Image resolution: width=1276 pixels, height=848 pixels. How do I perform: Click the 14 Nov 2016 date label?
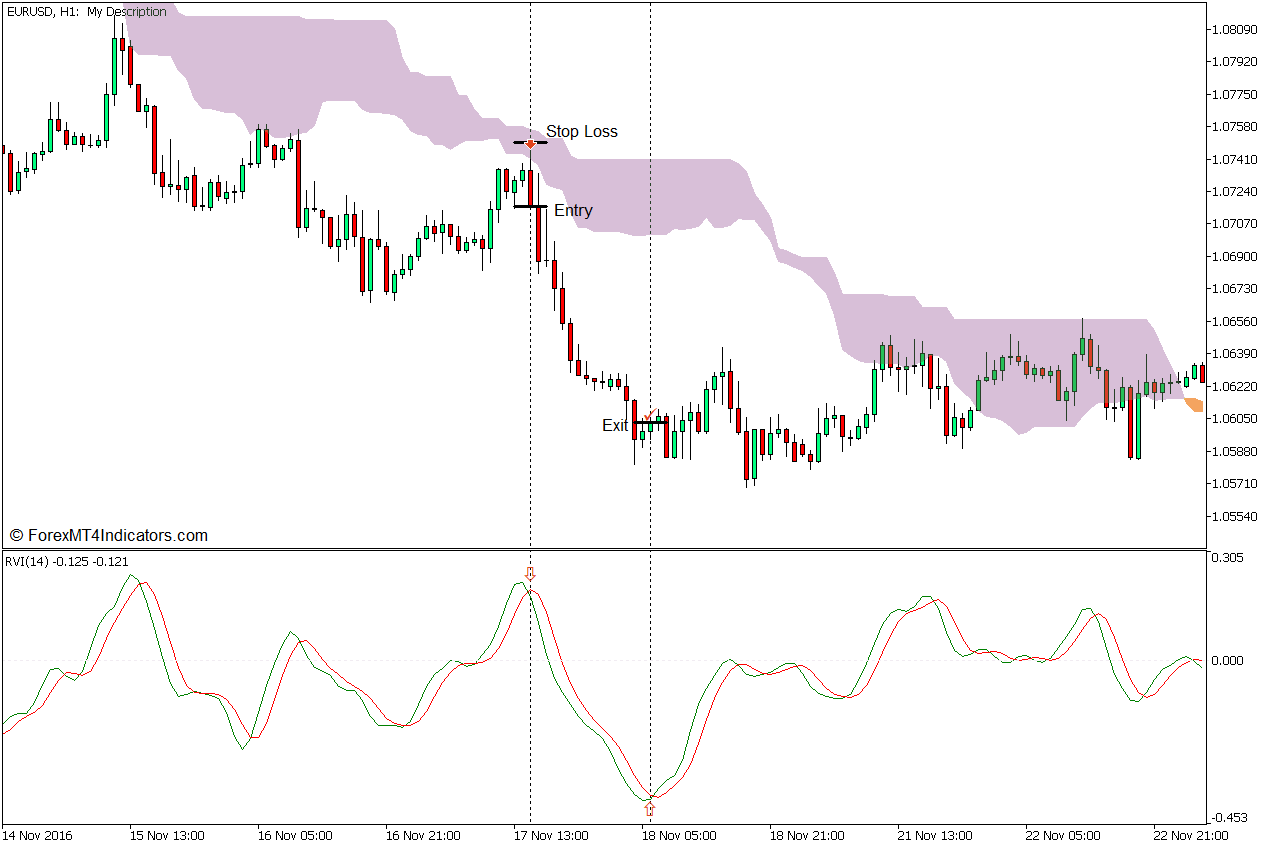[x=37, y=835]
